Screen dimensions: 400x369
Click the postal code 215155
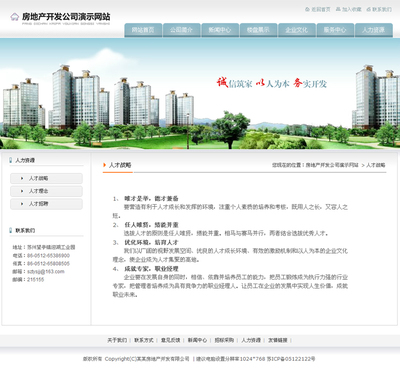36,280
